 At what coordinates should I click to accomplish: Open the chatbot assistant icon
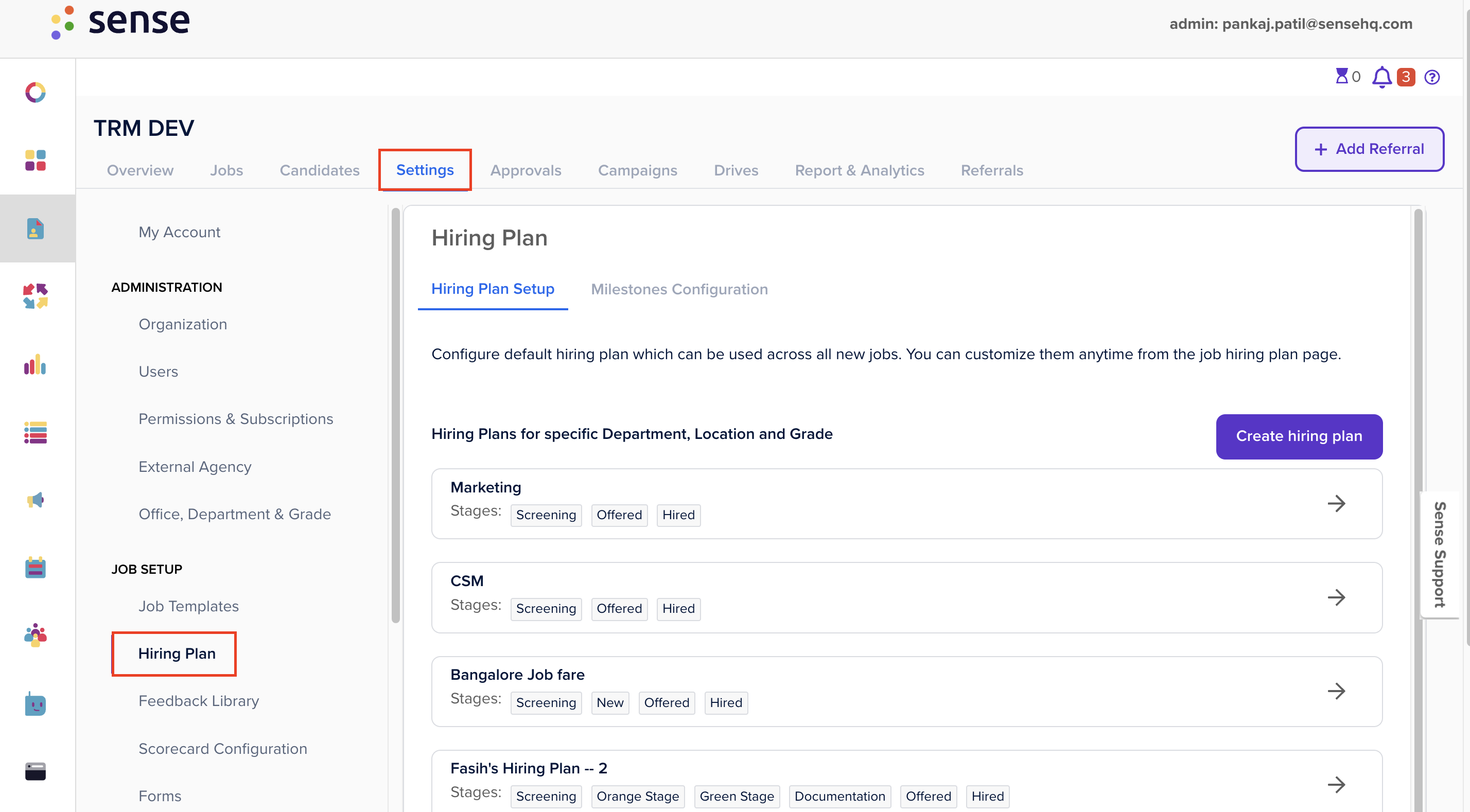35,704
